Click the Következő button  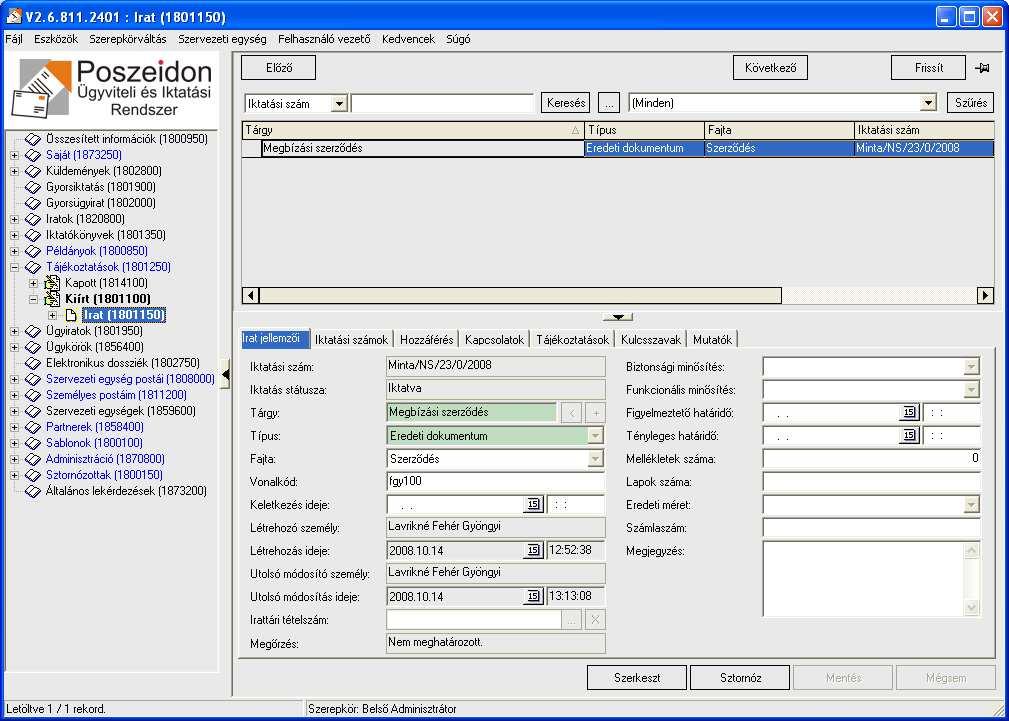pos(770,68)
